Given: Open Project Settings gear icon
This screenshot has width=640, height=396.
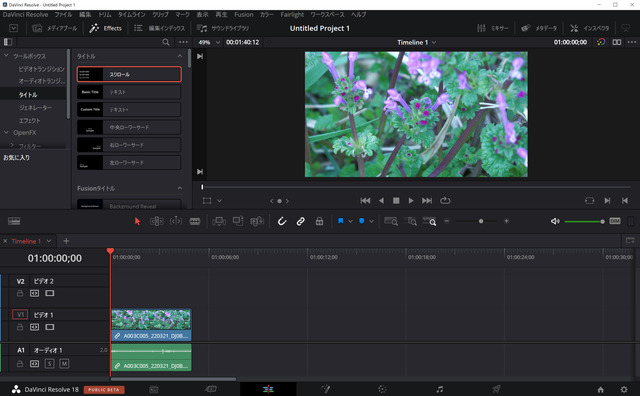Looking at the screenshot, I should [624, 389].
